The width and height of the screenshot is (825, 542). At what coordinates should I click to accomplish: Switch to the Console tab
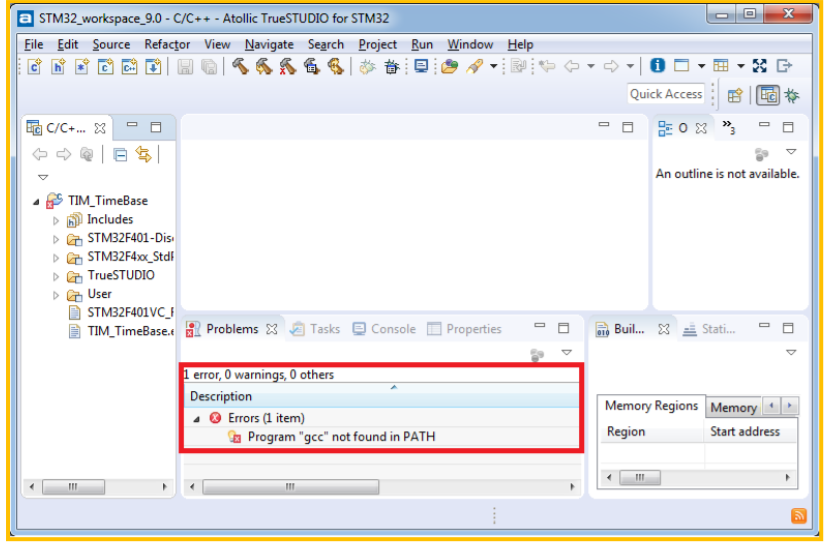tap(385, 329)
